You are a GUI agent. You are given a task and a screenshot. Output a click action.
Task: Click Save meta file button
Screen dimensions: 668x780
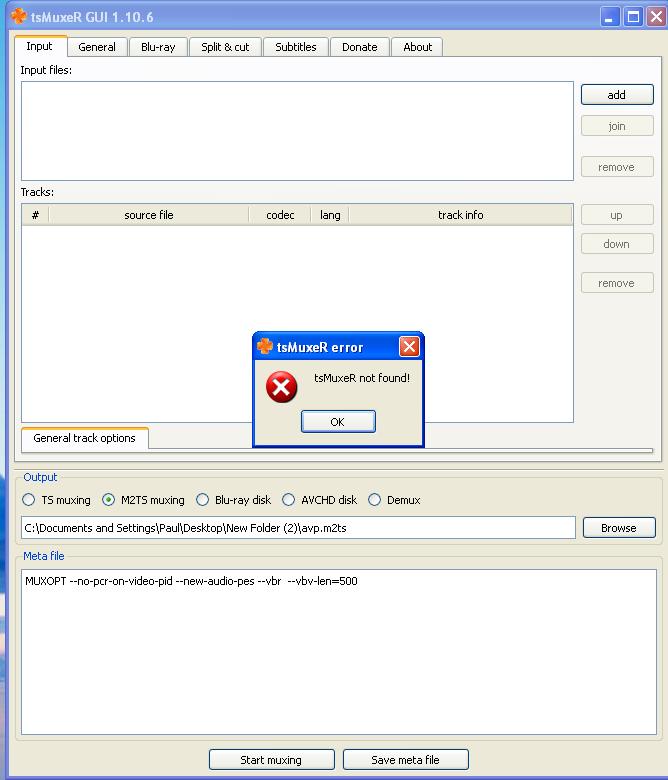pos(405,760)
